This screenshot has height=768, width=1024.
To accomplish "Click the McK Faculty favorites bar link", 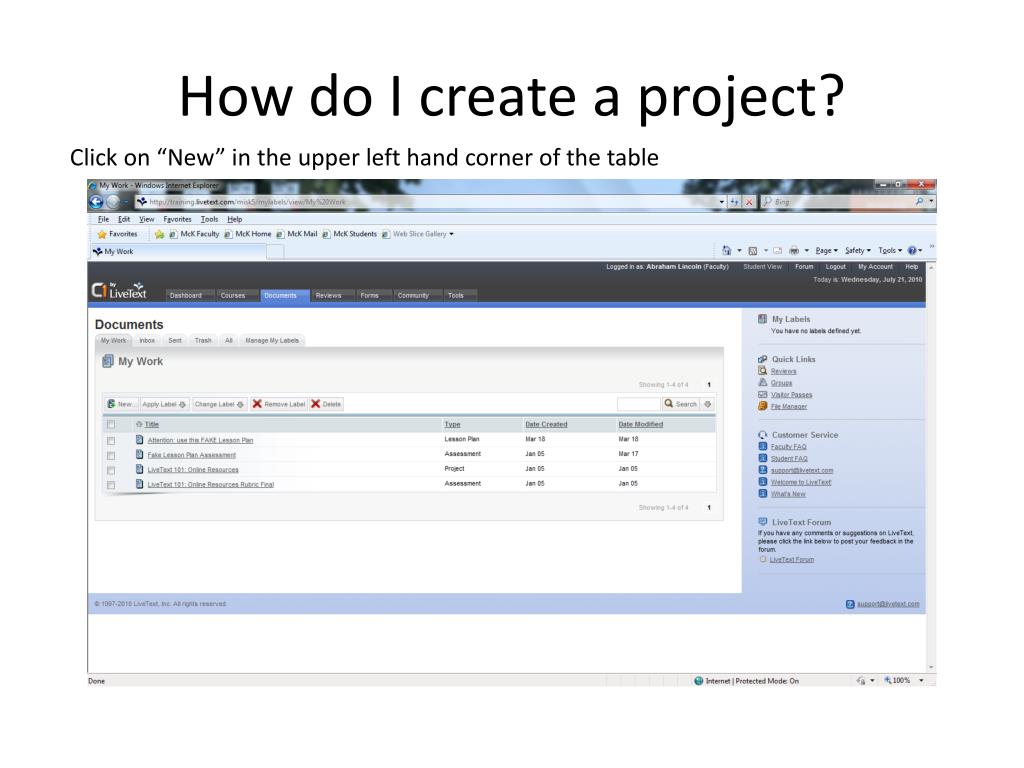I will pos(194,234).
